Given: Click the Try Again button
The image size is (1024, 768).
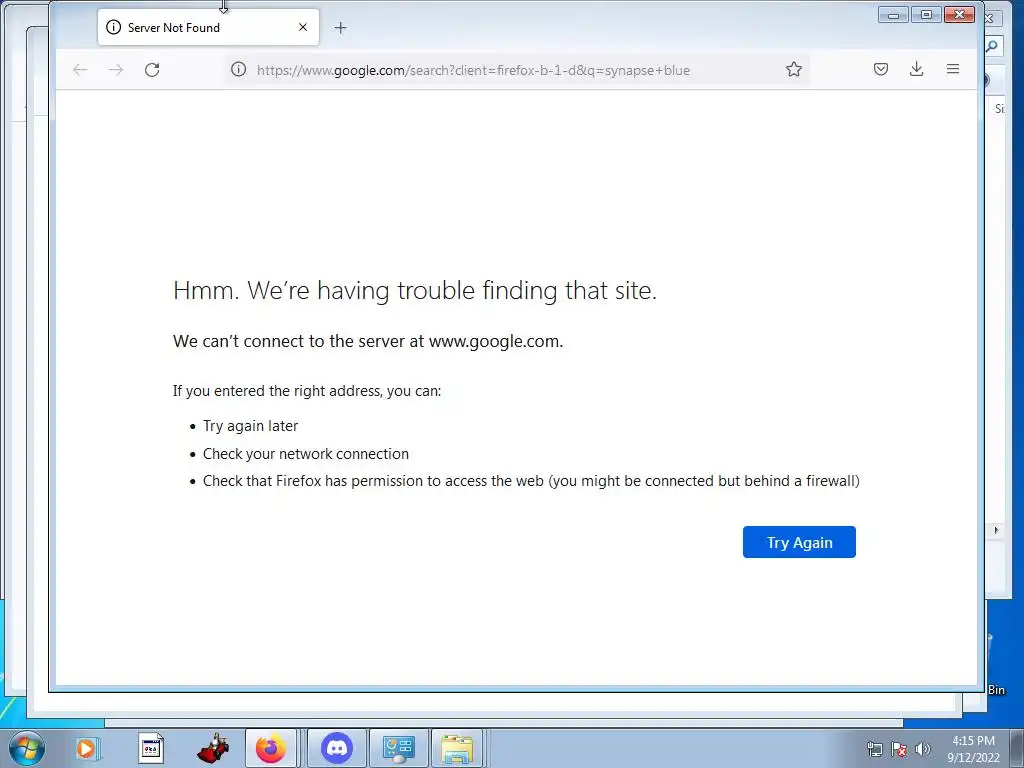Looking at the screenshot, I should coord(799,542).
